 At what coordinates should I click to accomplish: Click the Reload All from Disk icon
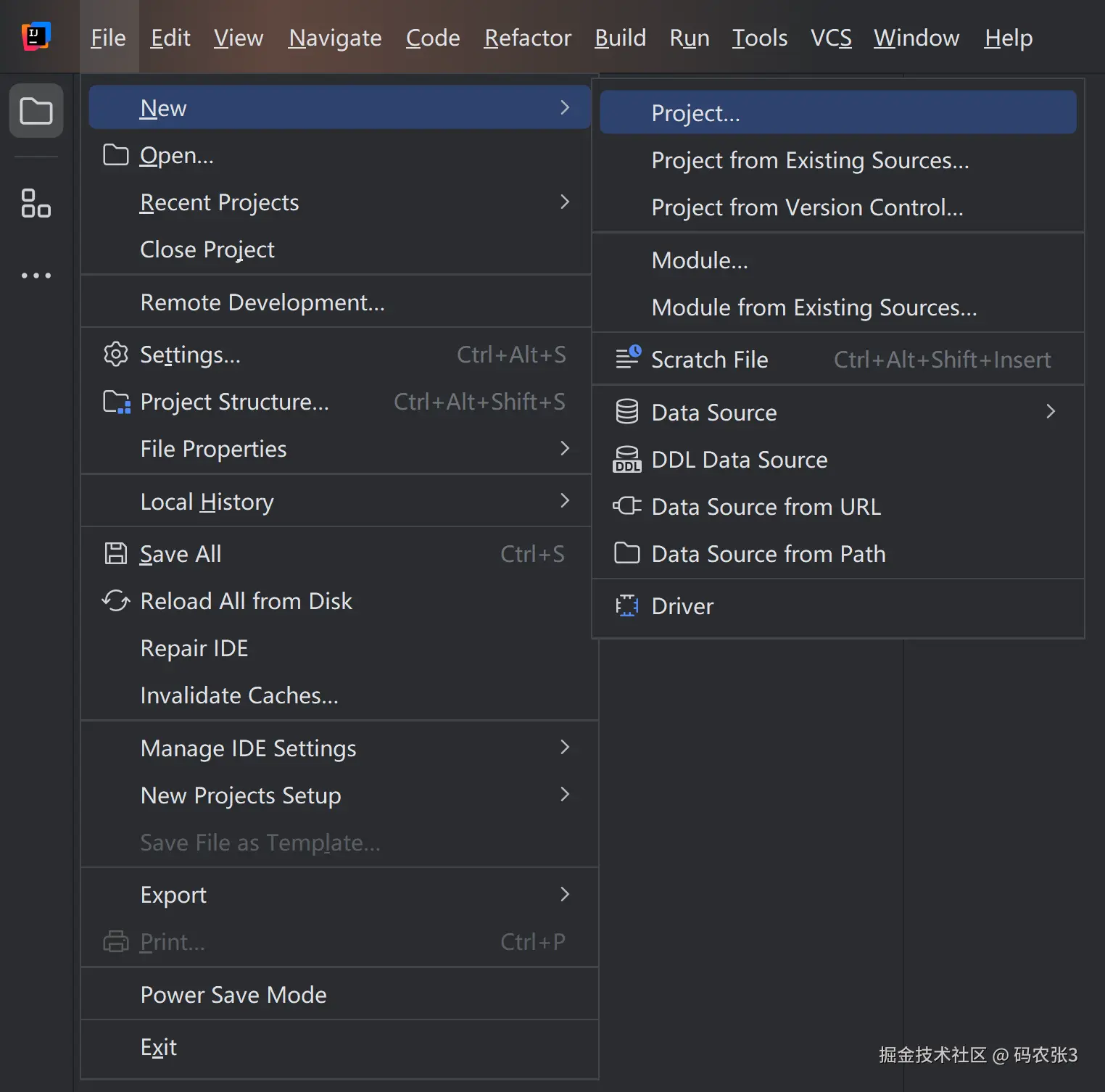[x=116, y=601]
